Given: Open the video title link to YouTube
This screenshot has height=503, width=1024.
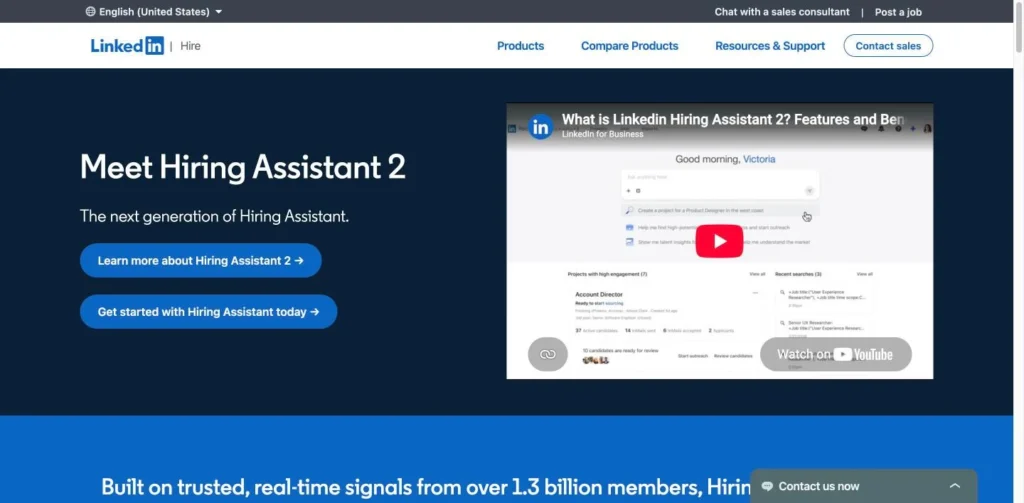Looking at the screenshot, I should [733, 120].
